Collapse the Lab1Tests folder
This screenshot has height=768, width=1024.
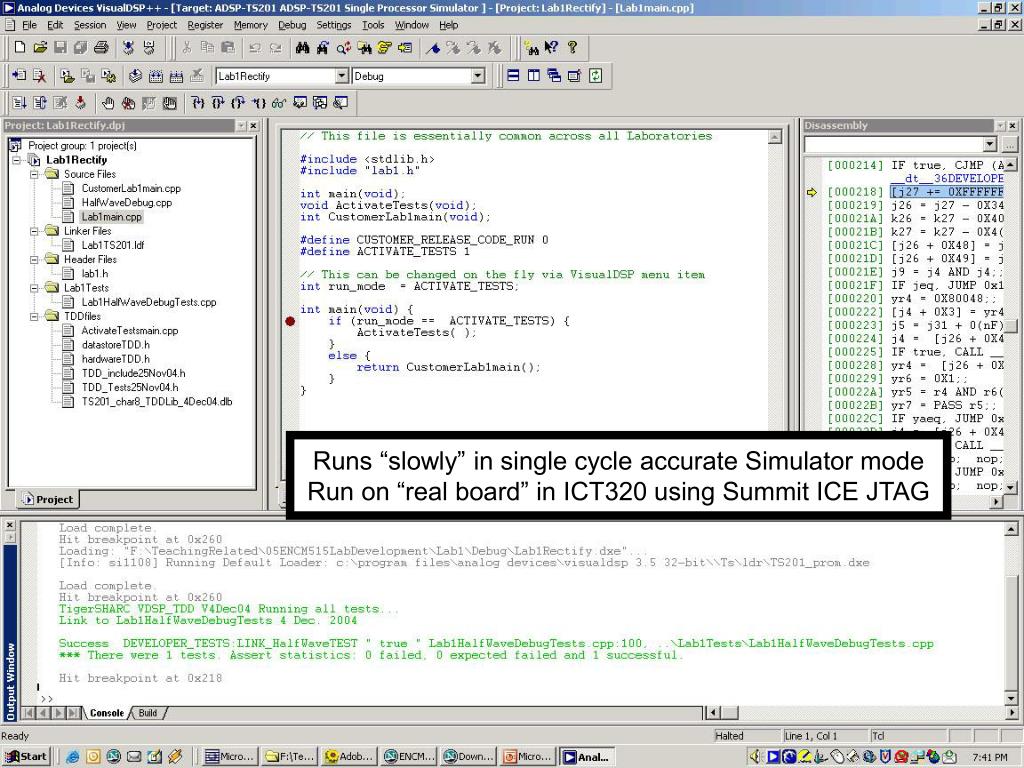coord(35,288)
